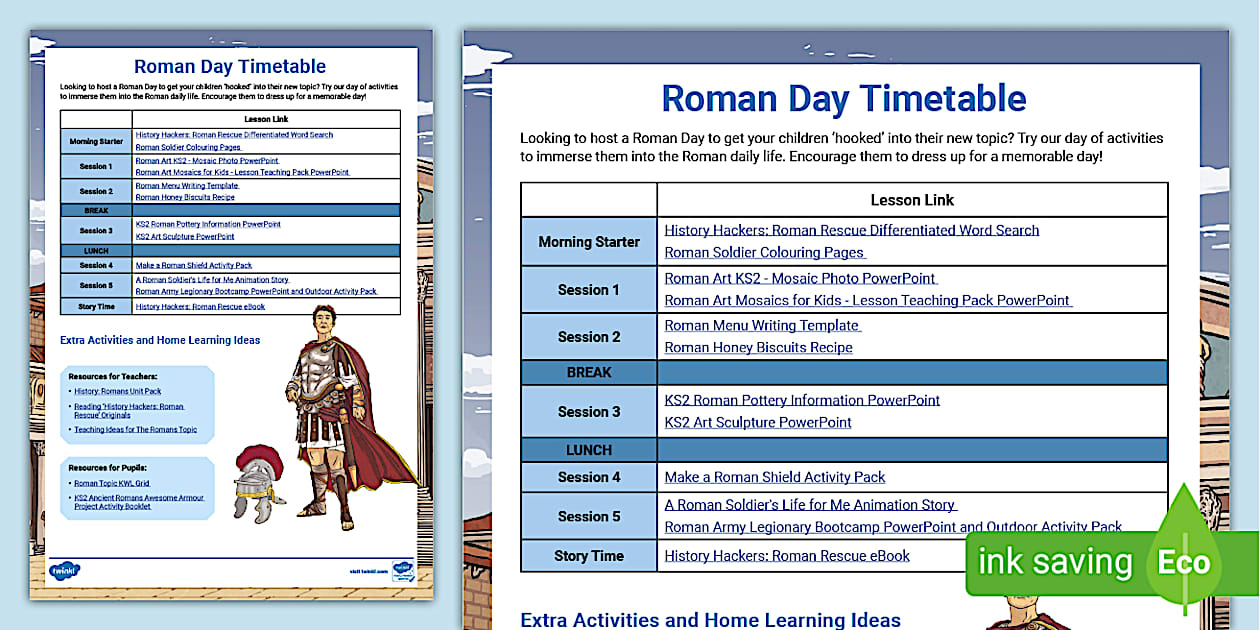Open Make a Roman Shield Activity Pack link
This screenshot has width=1260, height=630.
tap(775, 477)
